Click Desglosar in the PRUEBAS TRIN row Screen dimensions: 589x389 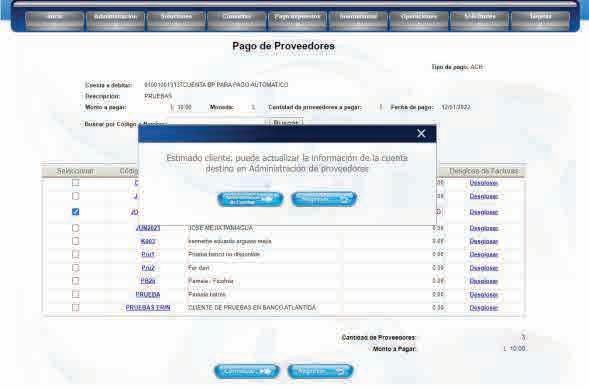click(484, 308)
